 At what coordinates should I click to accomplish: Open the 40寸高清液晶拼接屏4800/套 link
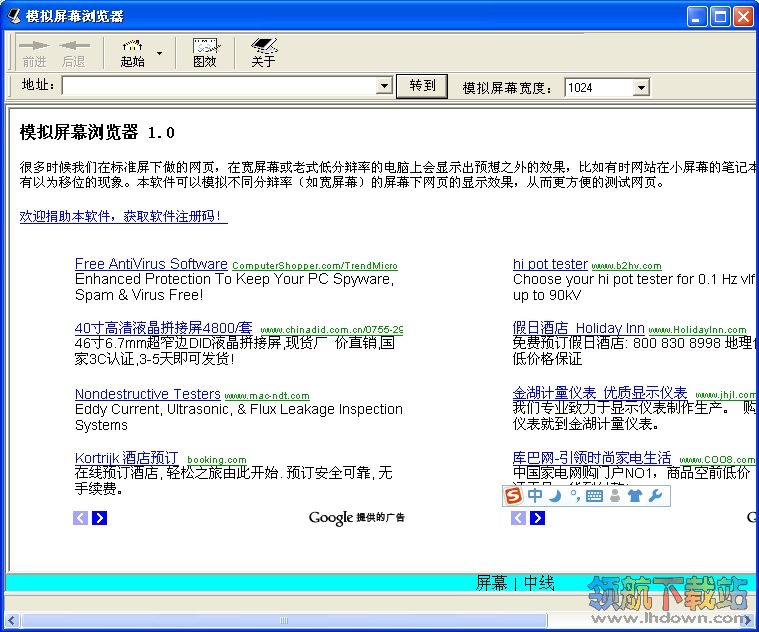tap(164, 328)
